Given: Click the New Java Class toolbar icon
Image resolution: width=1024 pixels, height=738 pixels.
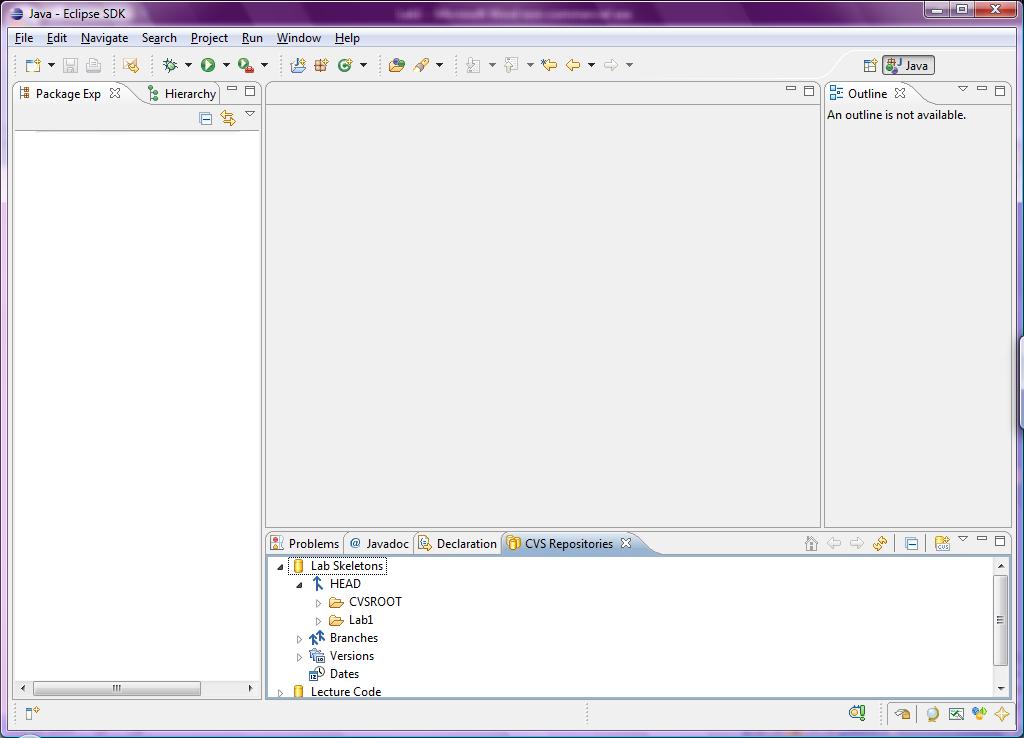Looking at the screenshot, I should (345, 65).
